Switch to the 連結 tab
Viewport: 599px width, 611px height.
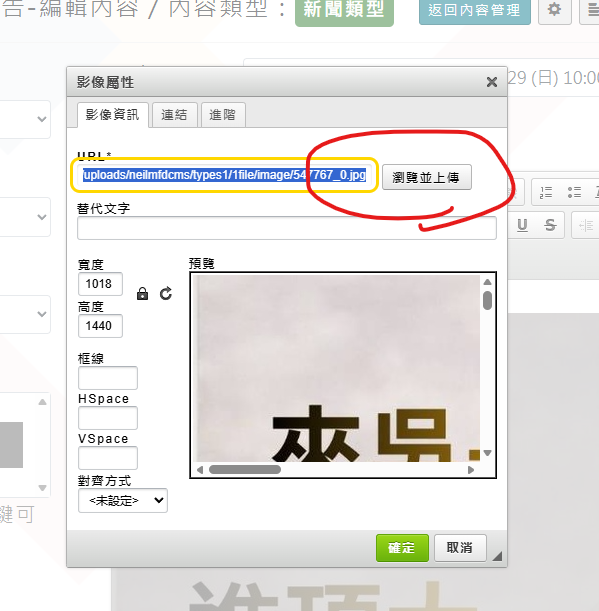(x=174, y=115)
